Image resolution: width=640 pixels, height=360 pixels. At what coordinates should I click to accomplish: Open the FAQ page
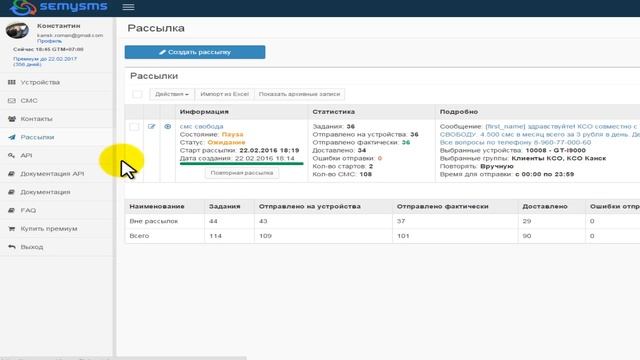28,210
